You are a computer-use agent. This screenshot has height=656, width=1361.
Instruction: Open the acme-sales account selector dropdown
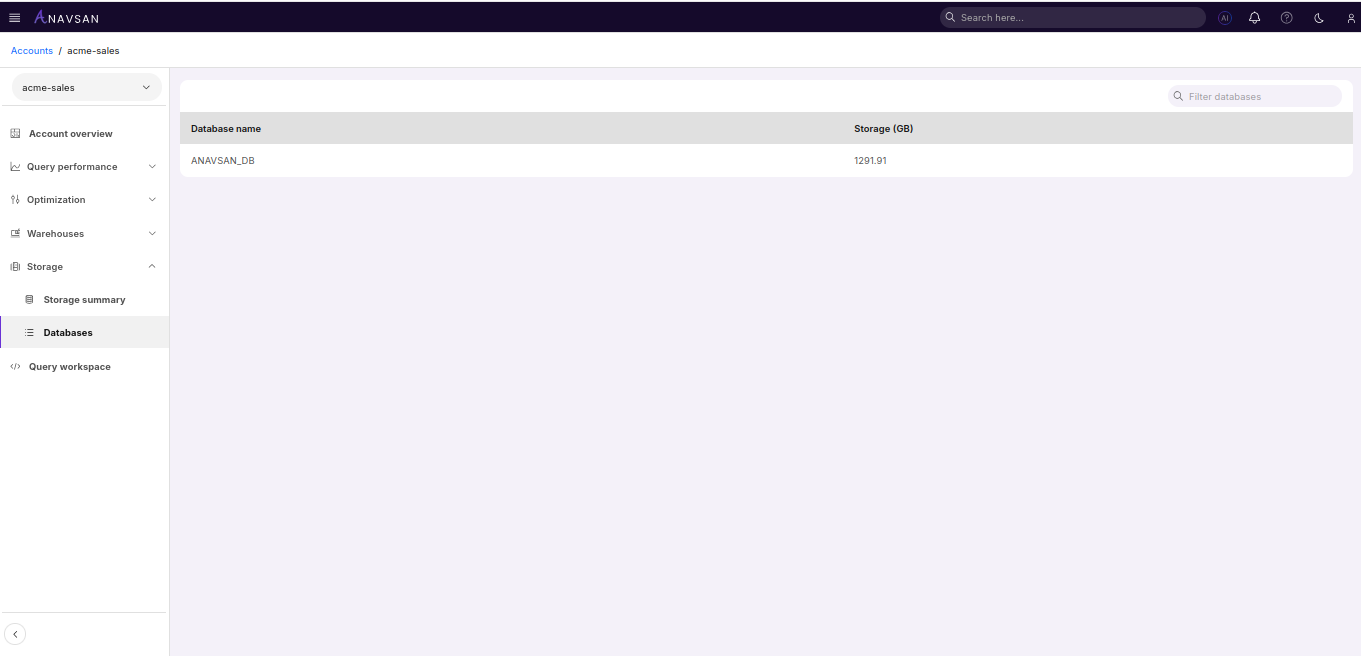point(86,87)
